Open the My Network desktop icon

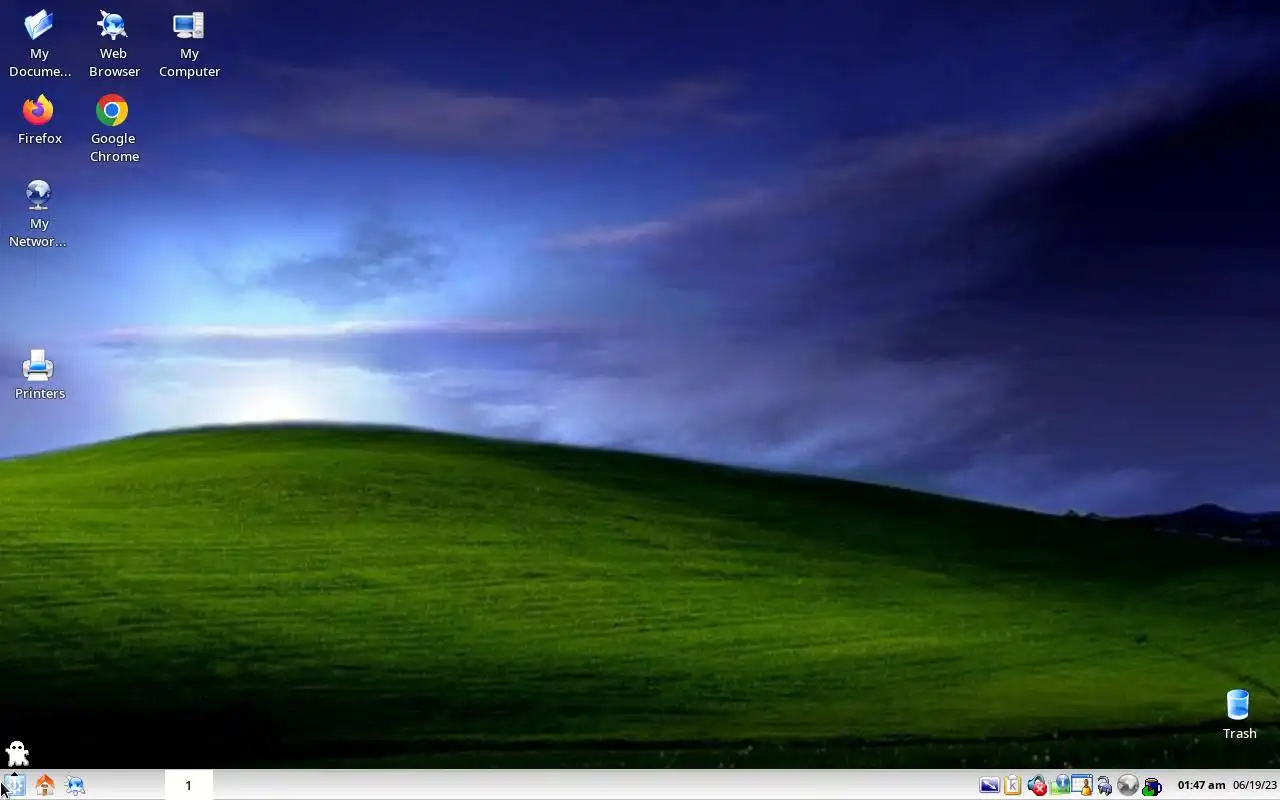(x=39, y=214)
